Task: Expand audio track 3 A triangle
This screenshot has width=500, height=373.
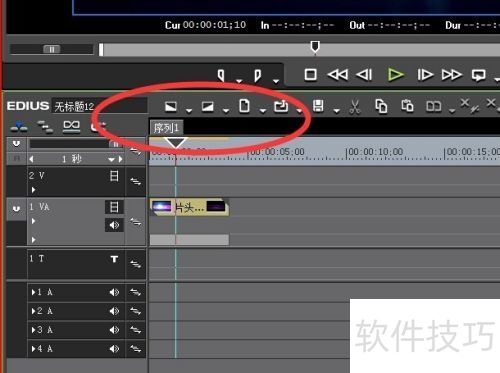Action: click(x=33, y=330)
